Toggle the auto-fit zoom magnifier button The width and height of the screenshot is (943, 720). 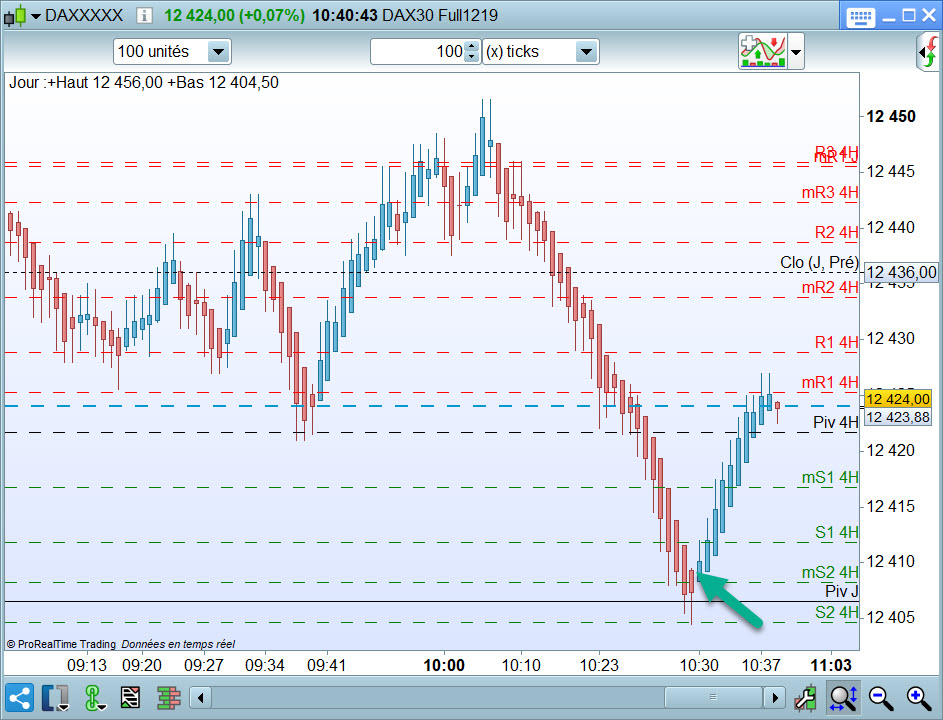tap(843, 698)
